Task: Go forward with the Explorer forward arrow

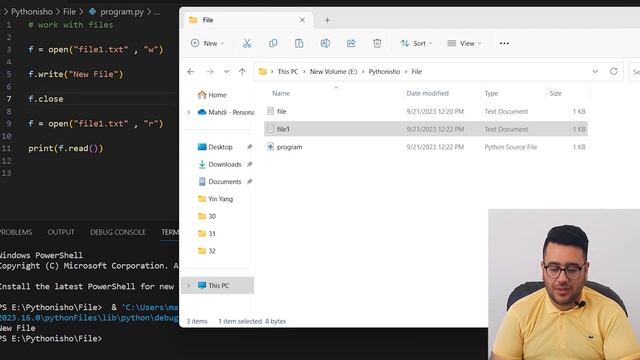Action: click(x=210, y=72)
